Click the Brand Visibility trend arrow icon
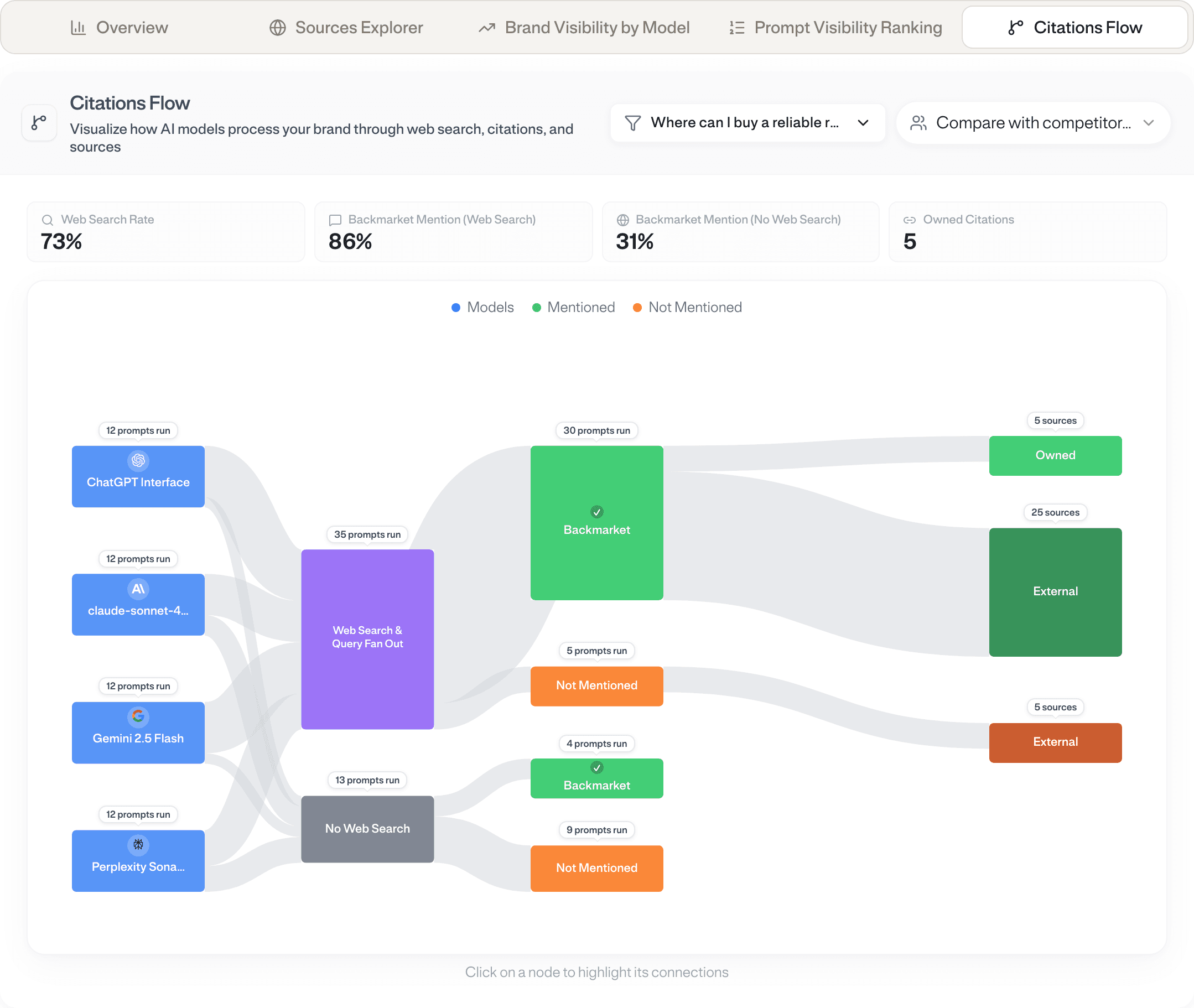Image resolution: width=1194 pixels, height=1008 pixels. coord(487,28)
